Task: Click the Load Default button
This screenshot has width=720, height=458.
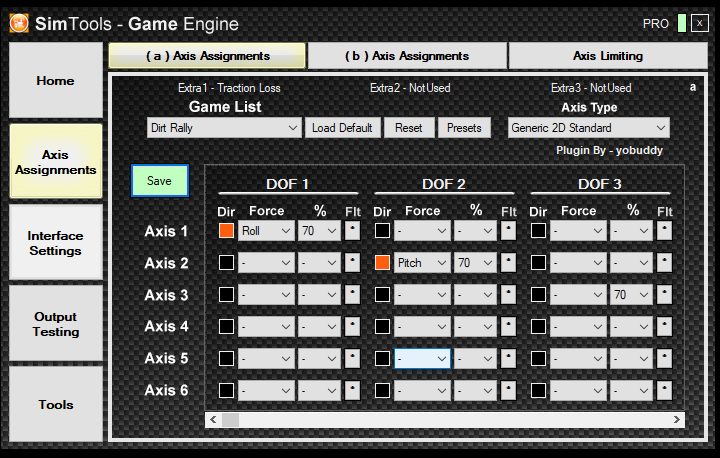Action: pyautogui.click(x=342, y=128)
